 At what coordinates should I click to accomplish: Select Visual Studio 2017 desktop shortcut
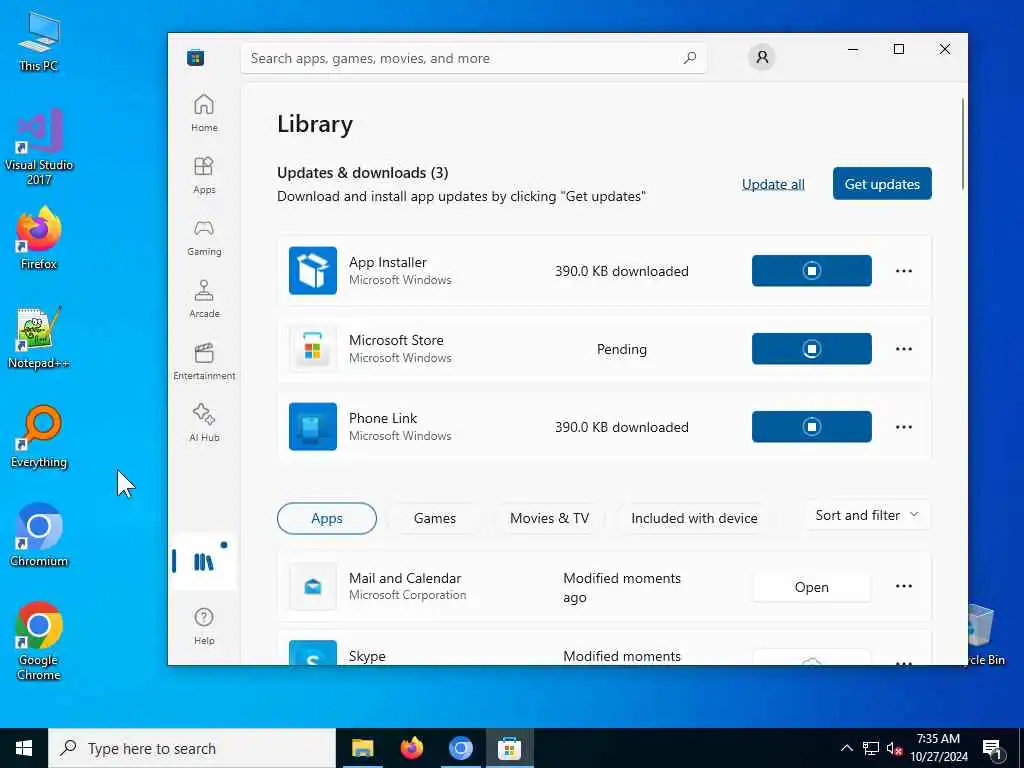point(39,147)
